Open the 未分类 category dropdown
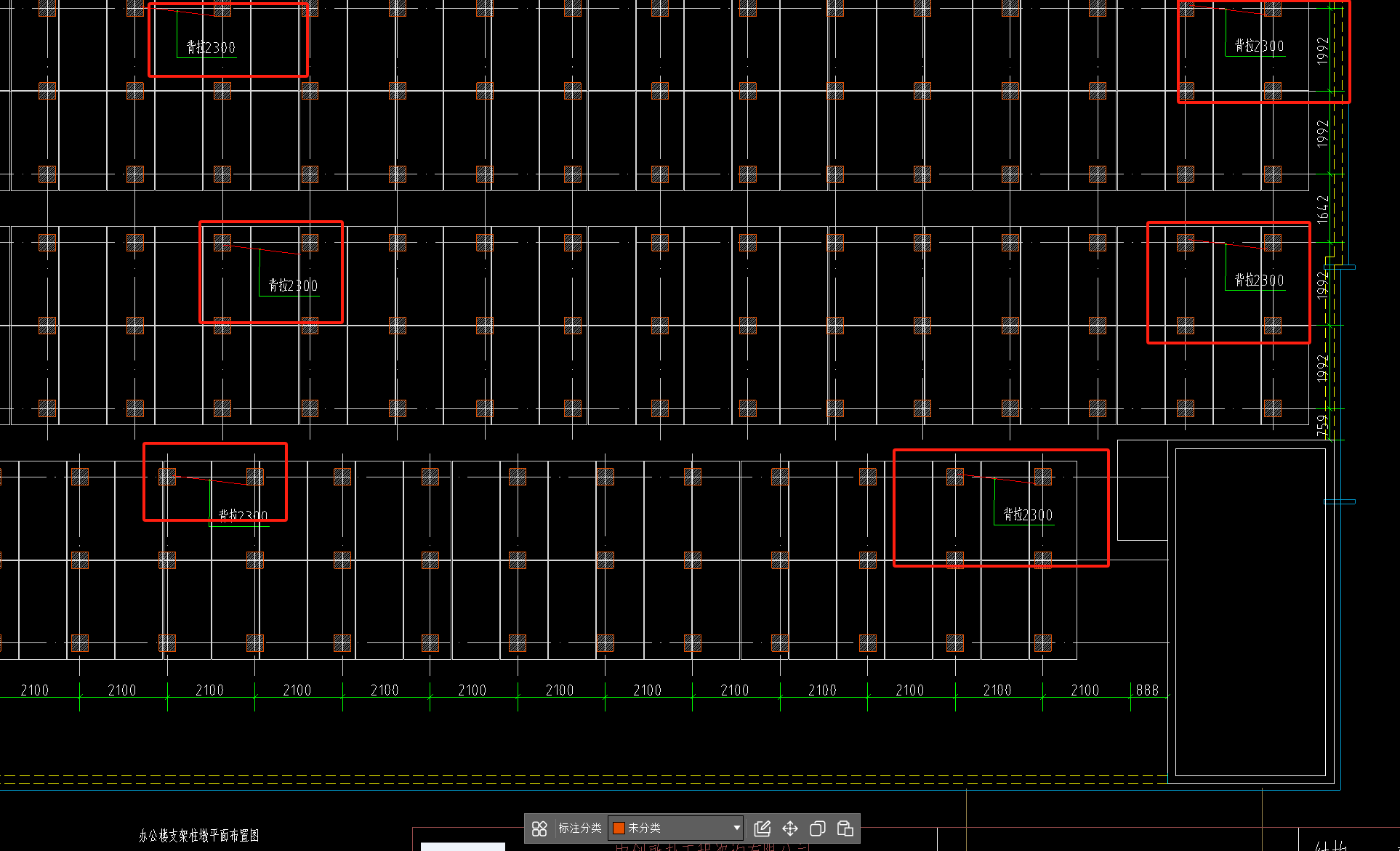This screenshot has height=851, width=1400. (x=676, y=828)
